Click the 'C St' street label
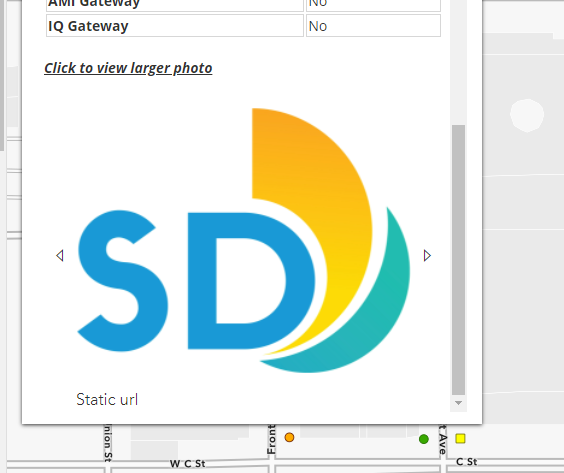This screenshot has height=473, width=564. [x=467, y=461]
